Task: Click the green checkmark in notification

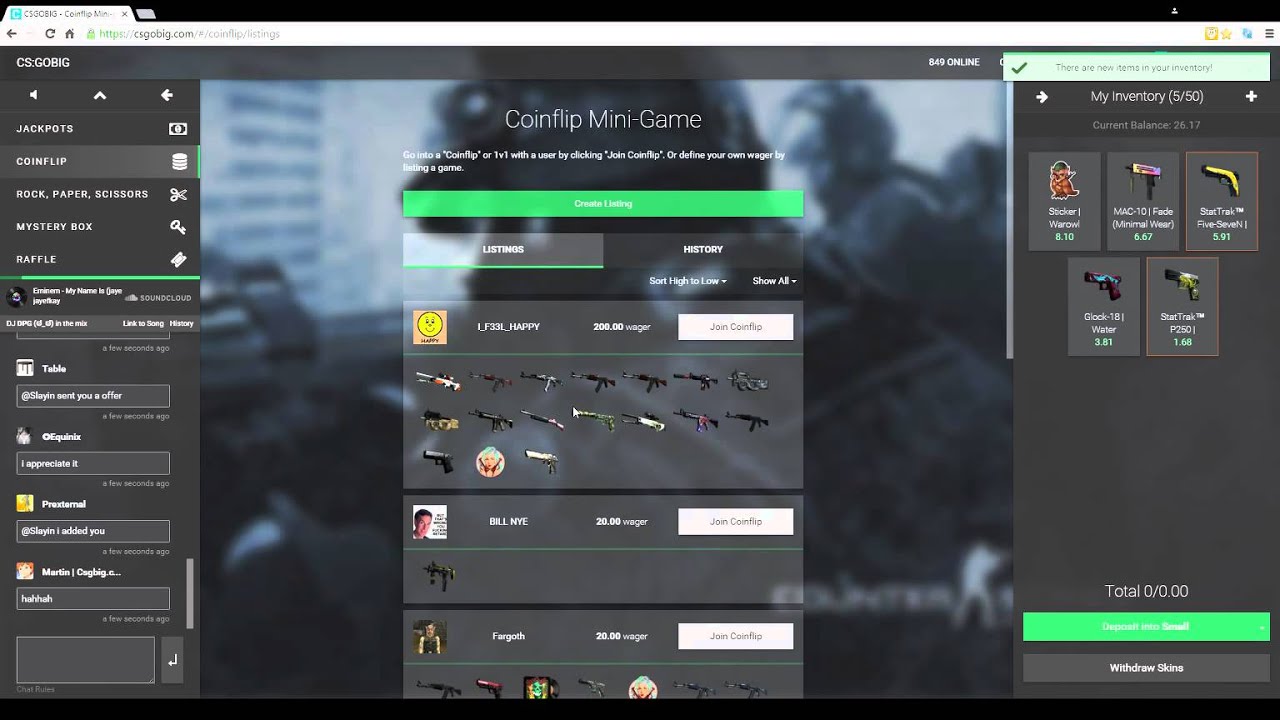Action: (1019, 68)
